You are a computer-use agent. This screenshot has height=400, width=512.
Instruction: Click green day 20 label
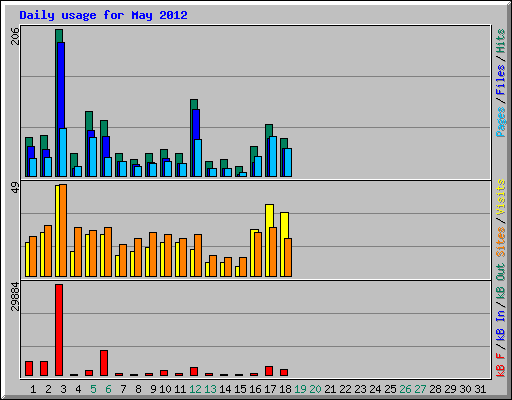(x=315, y=389)
